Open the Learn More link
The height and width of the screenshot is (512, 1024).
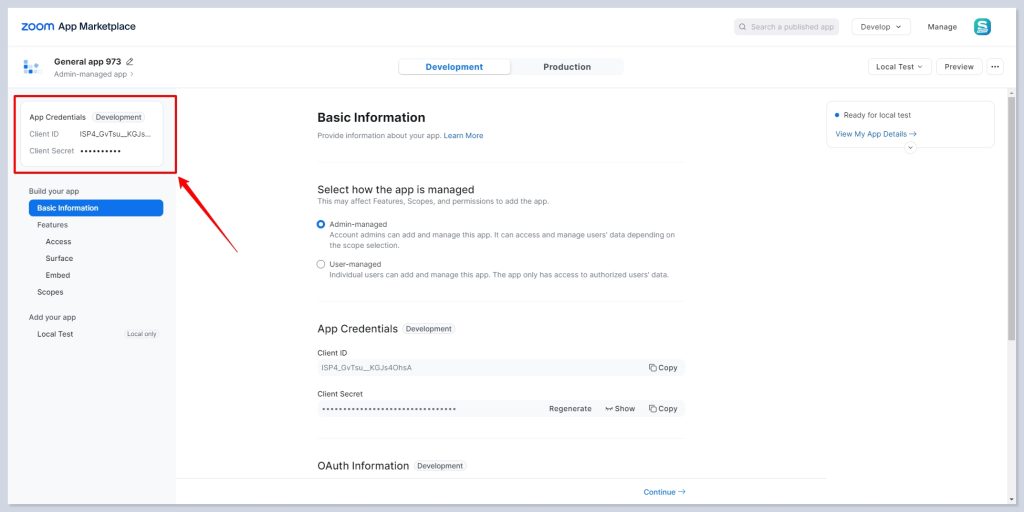pyautogui.click(x=463, y=136)
